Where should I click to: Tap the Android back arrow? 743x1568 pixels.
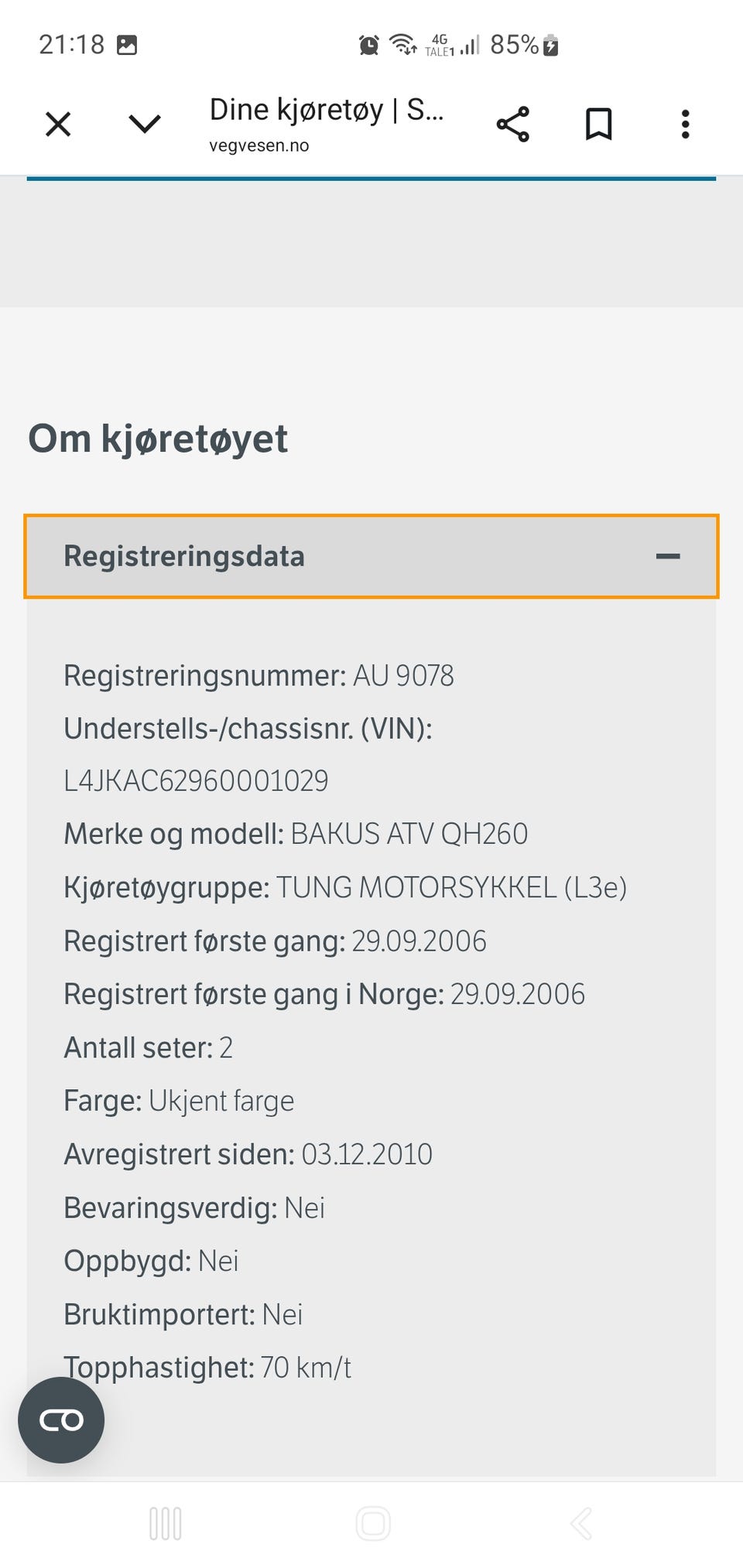580,1523
